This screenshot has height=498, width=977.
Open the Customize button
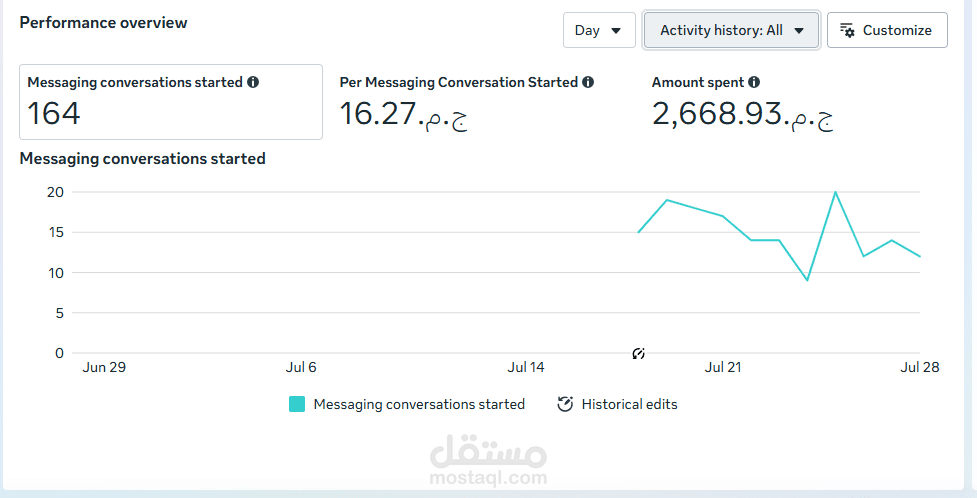(887, 30)
